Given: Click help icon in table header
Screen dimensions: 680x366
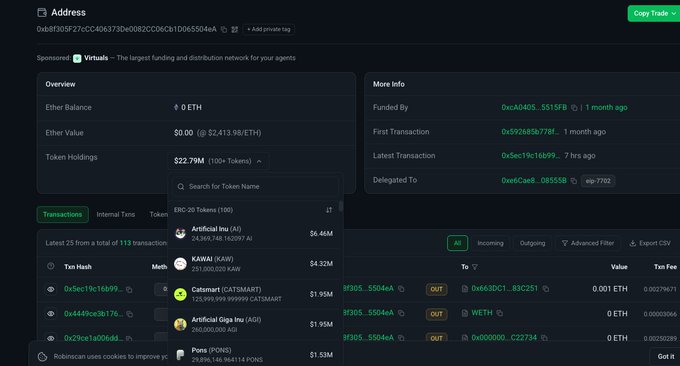Looking at the screenshot, I should (x=51, y=266).
